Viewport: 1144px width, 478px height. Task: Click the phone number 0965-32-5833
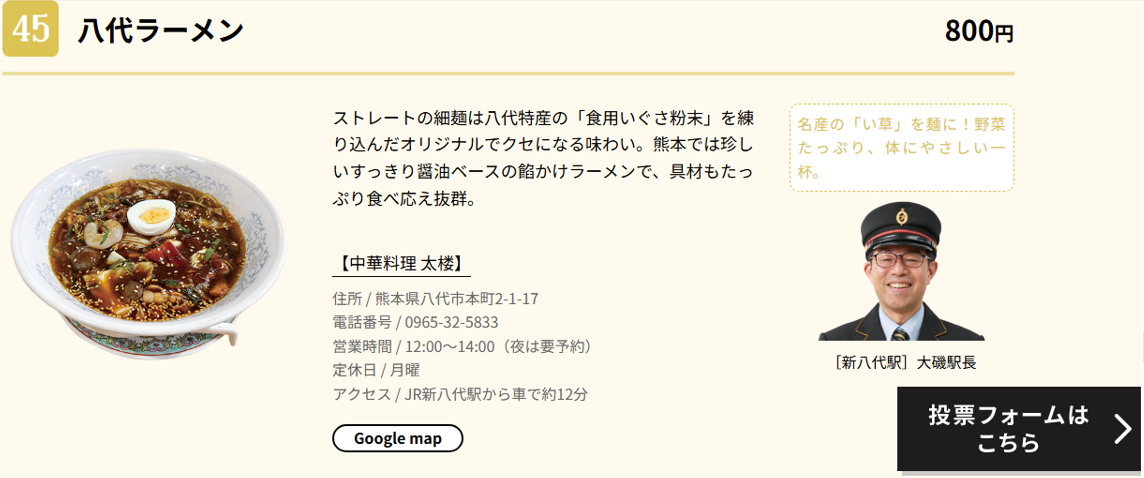pyautogui.click(x=451, y=322)
